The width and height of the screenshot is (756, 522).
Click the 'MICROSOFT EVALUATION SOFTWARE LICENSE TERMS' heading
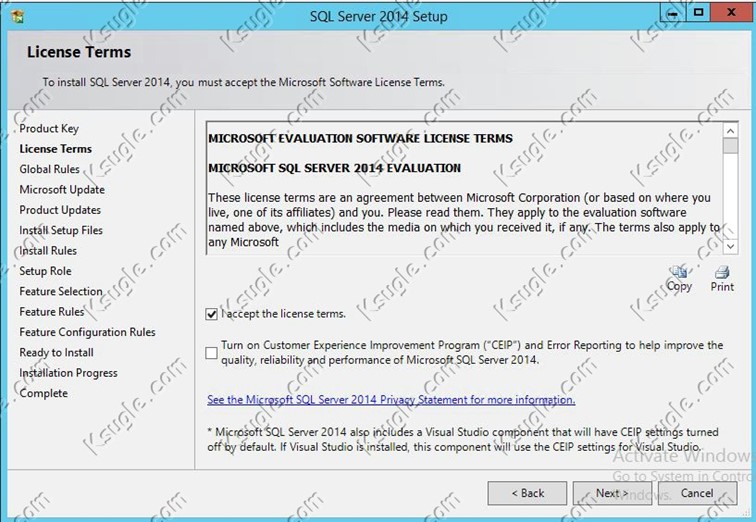click(x=361, y=138)
